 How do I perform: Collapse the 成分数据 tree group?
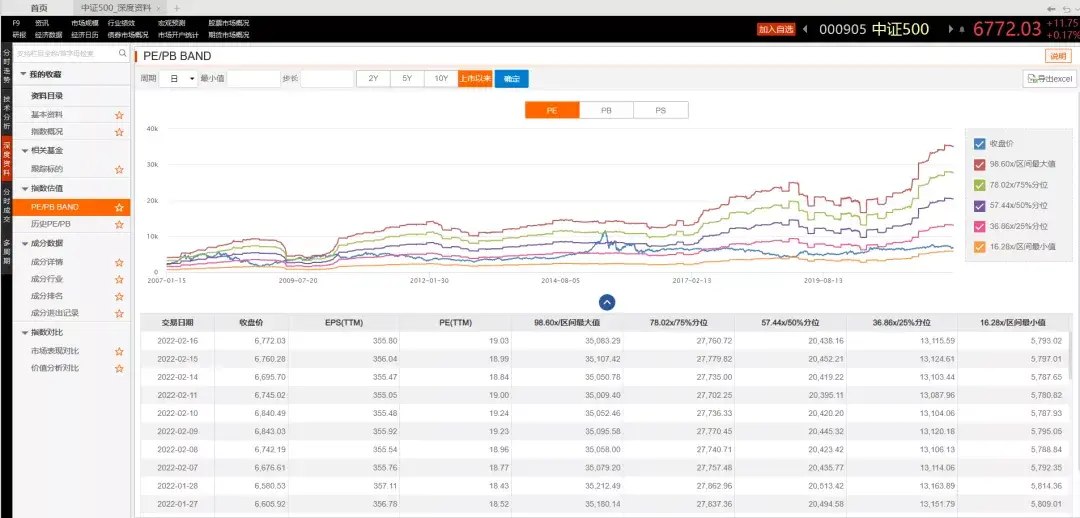(x=23, y=243)
